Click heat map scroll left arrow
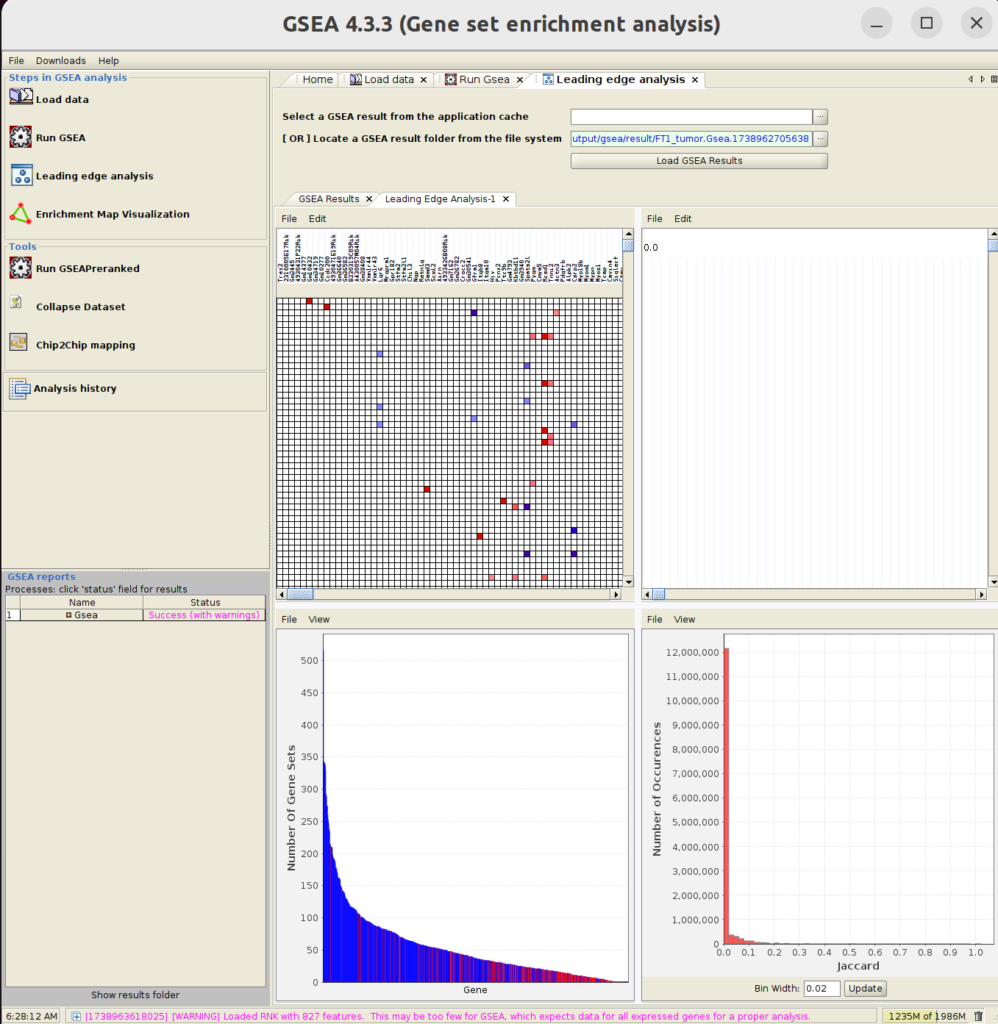 (282, 594)
